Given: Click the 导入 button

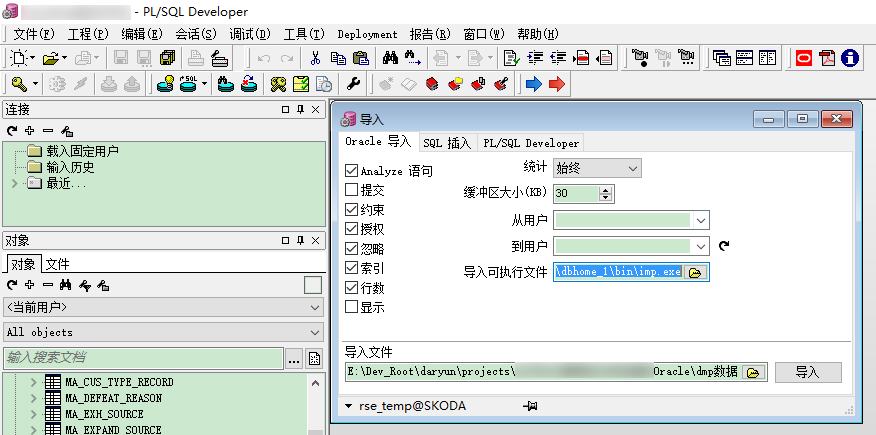Looking at the screenshot, I should click(x=808, y=372).
